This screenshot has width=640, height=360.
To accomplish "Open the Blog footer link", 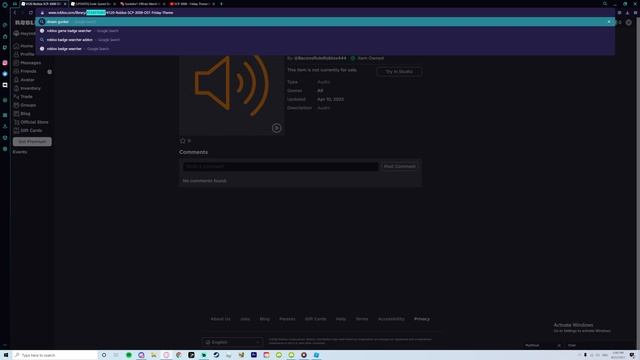I will click(x=264, y=319).
